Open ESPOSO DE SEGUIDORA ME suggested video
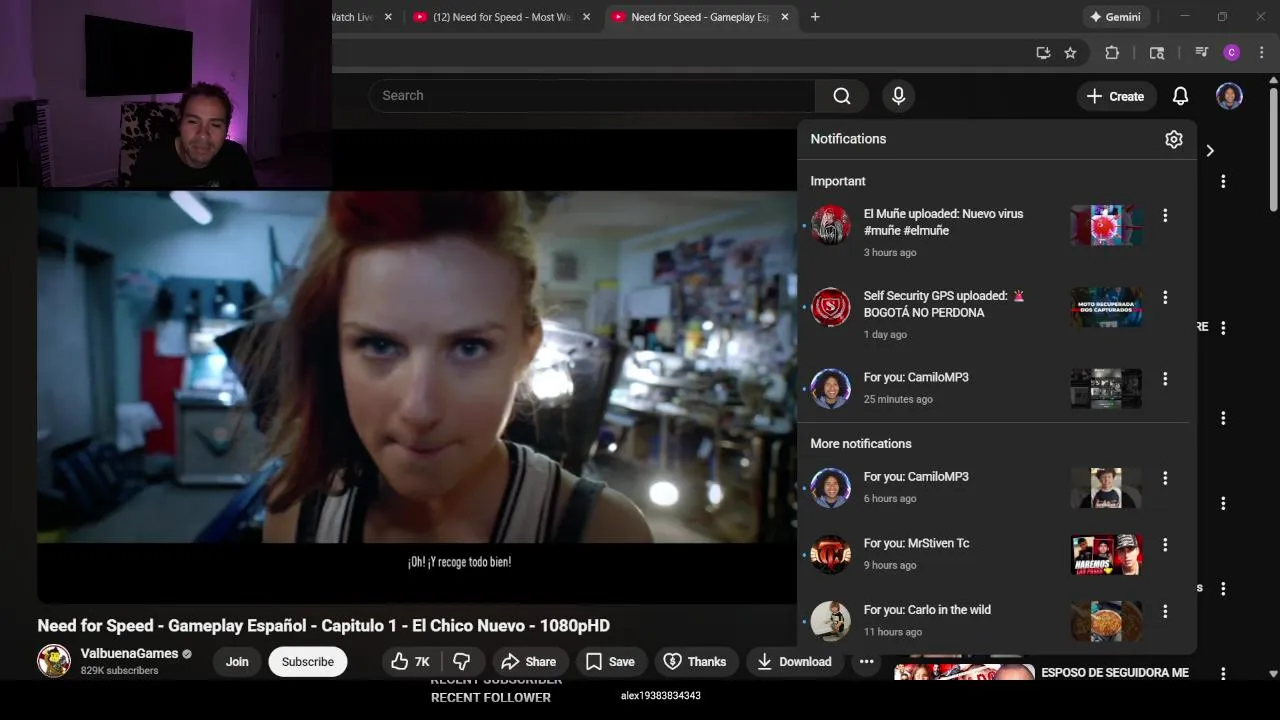 point(1115,673)
